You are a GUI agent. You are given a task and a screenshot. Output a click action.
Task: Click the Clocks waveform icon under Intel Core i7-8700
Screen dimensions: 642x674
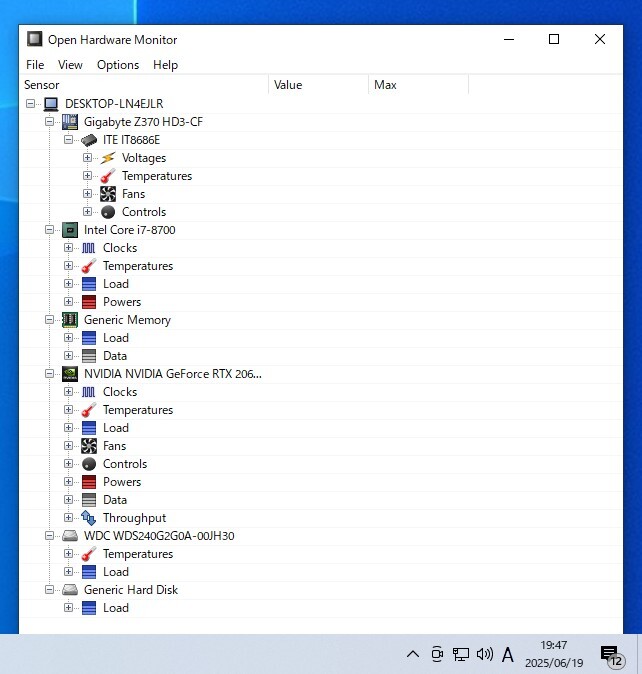pos(89,248)
